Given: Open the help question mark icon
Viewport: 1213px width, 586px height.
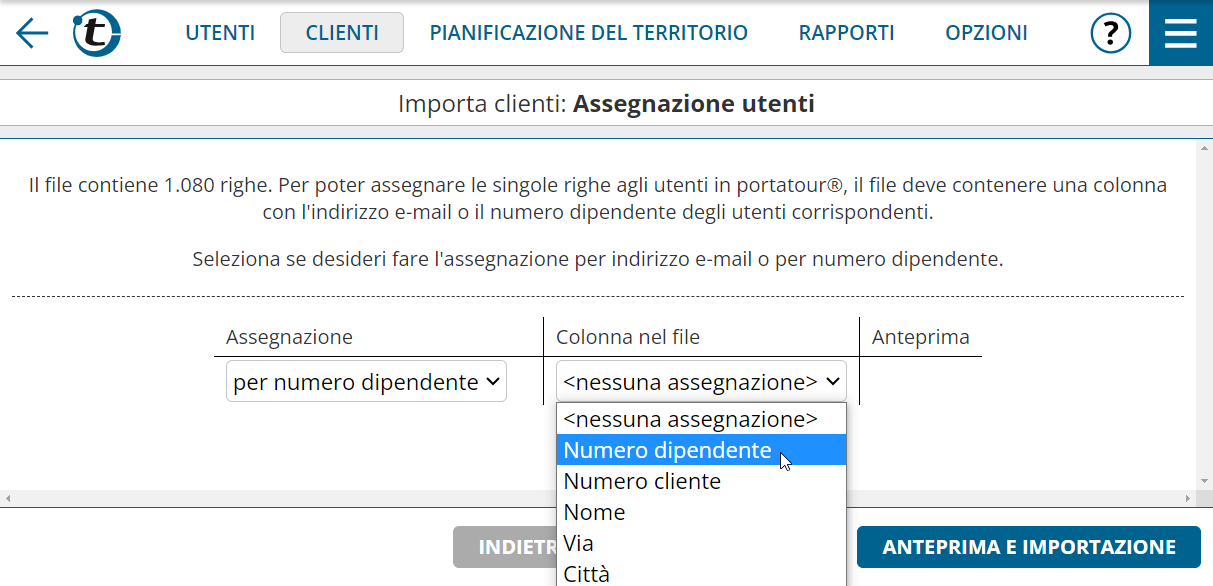Looking at the screenshot, I should (1110, 33).
